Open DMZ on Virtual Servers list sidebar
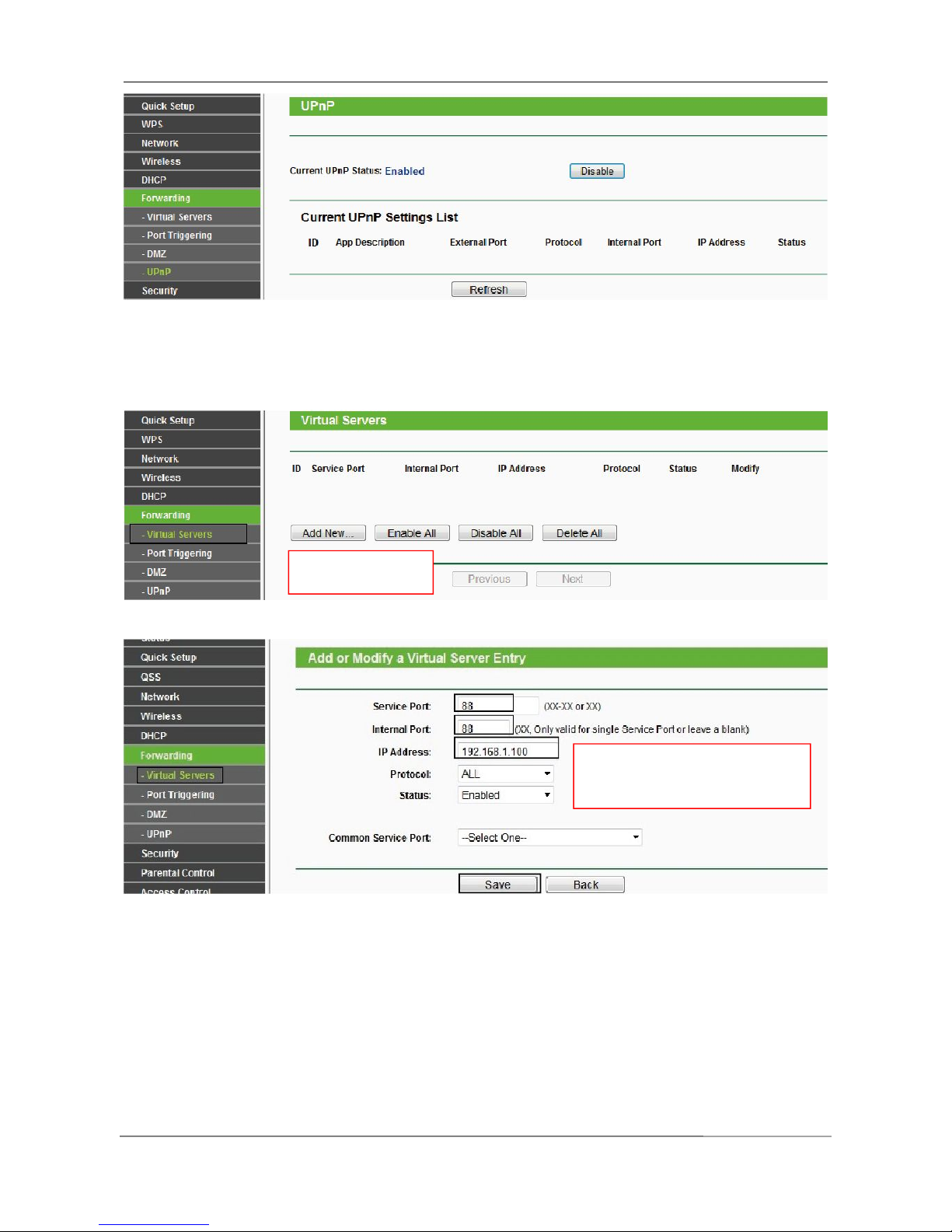The image size is (952, 1232). pyautogui.click(x=192, y=572)
